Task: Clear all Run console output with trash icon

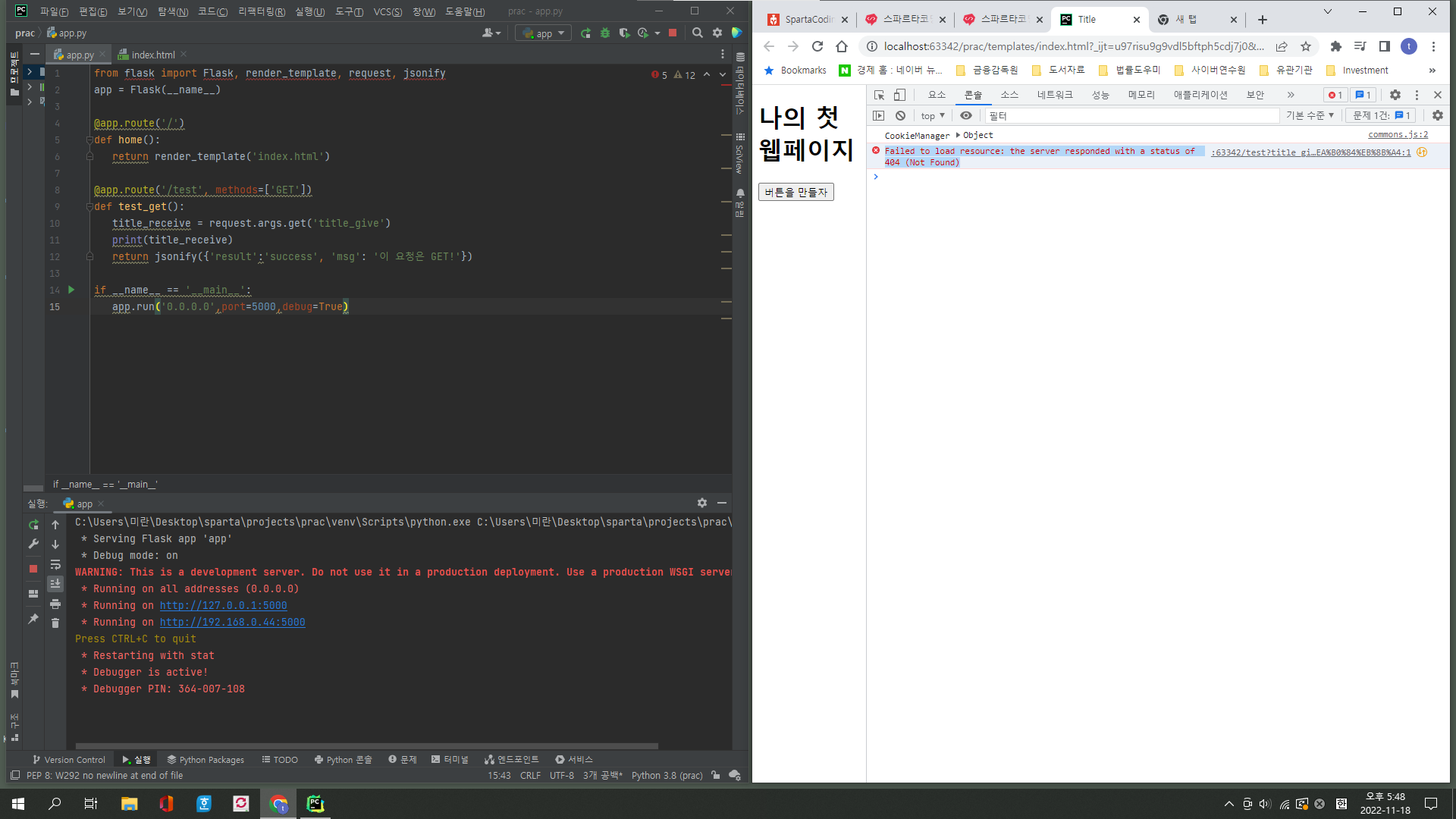Action: pyautogui.click(x=55, y=623)
